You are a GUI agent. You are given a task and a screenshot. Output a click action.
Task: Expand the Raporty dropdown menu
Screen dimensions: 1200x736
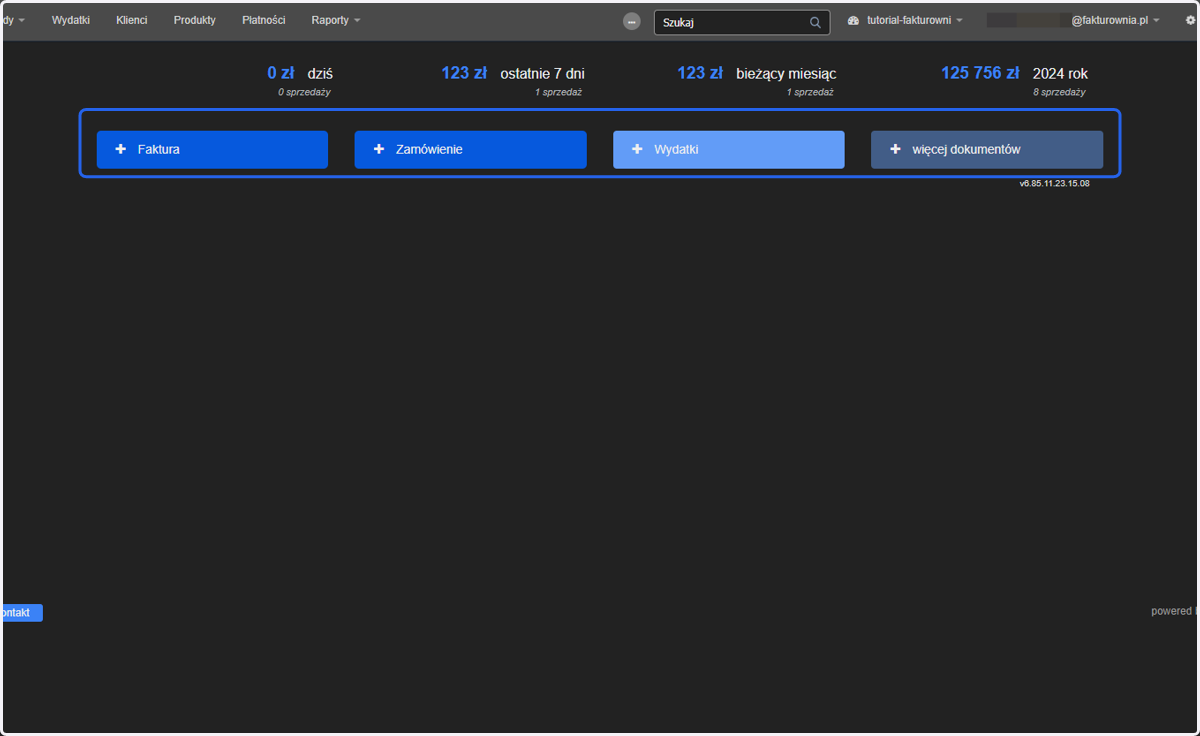coord(336,20)
